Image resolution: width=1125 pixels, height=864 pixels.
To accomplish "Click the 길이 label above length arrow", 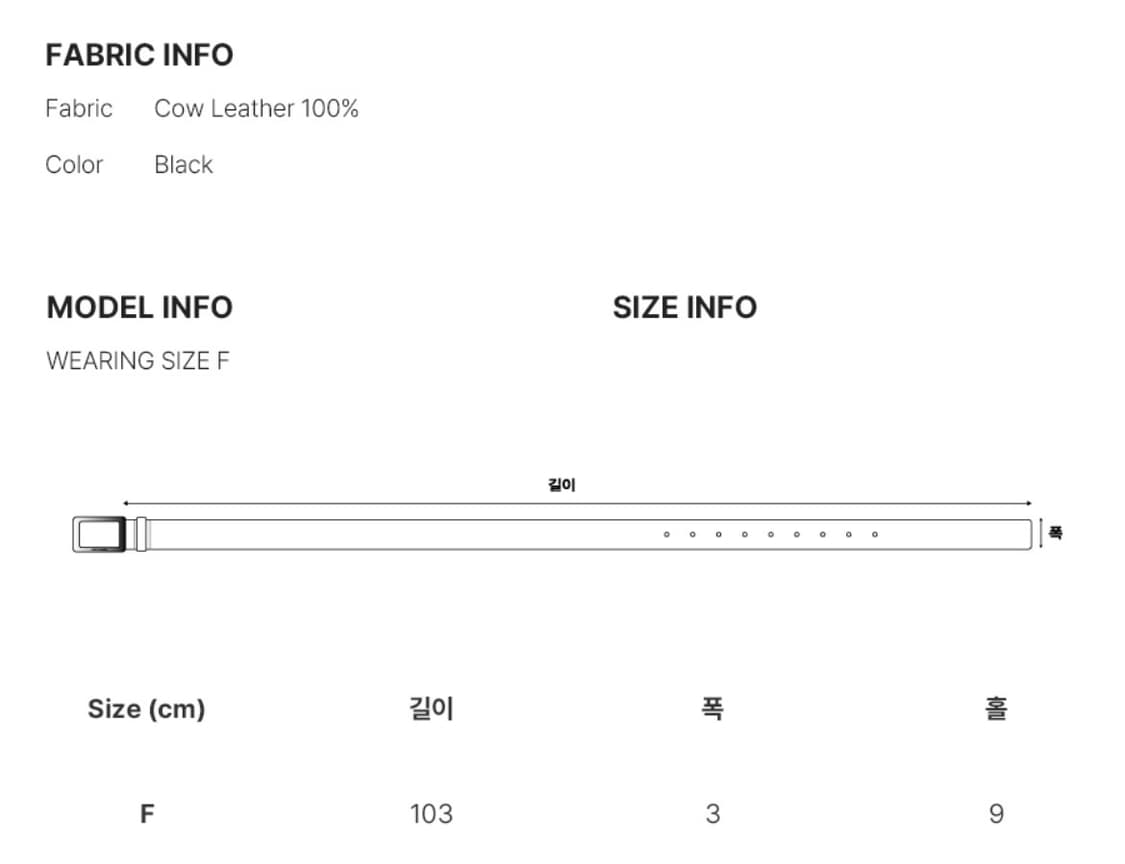I will (562, 485).
